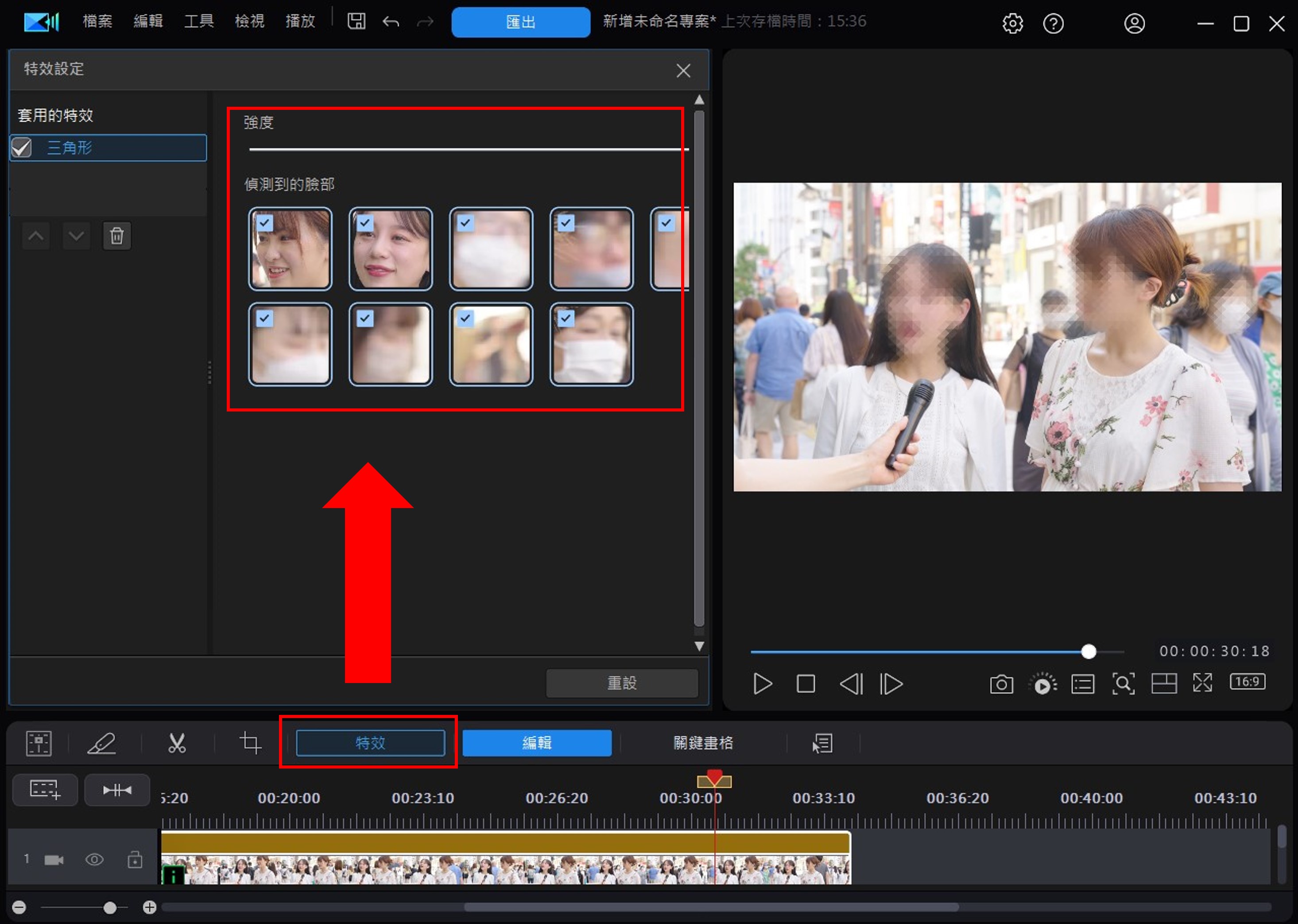1298x924 pixels.
Task: Open the 檔案 menu
Action: [97, 22]
